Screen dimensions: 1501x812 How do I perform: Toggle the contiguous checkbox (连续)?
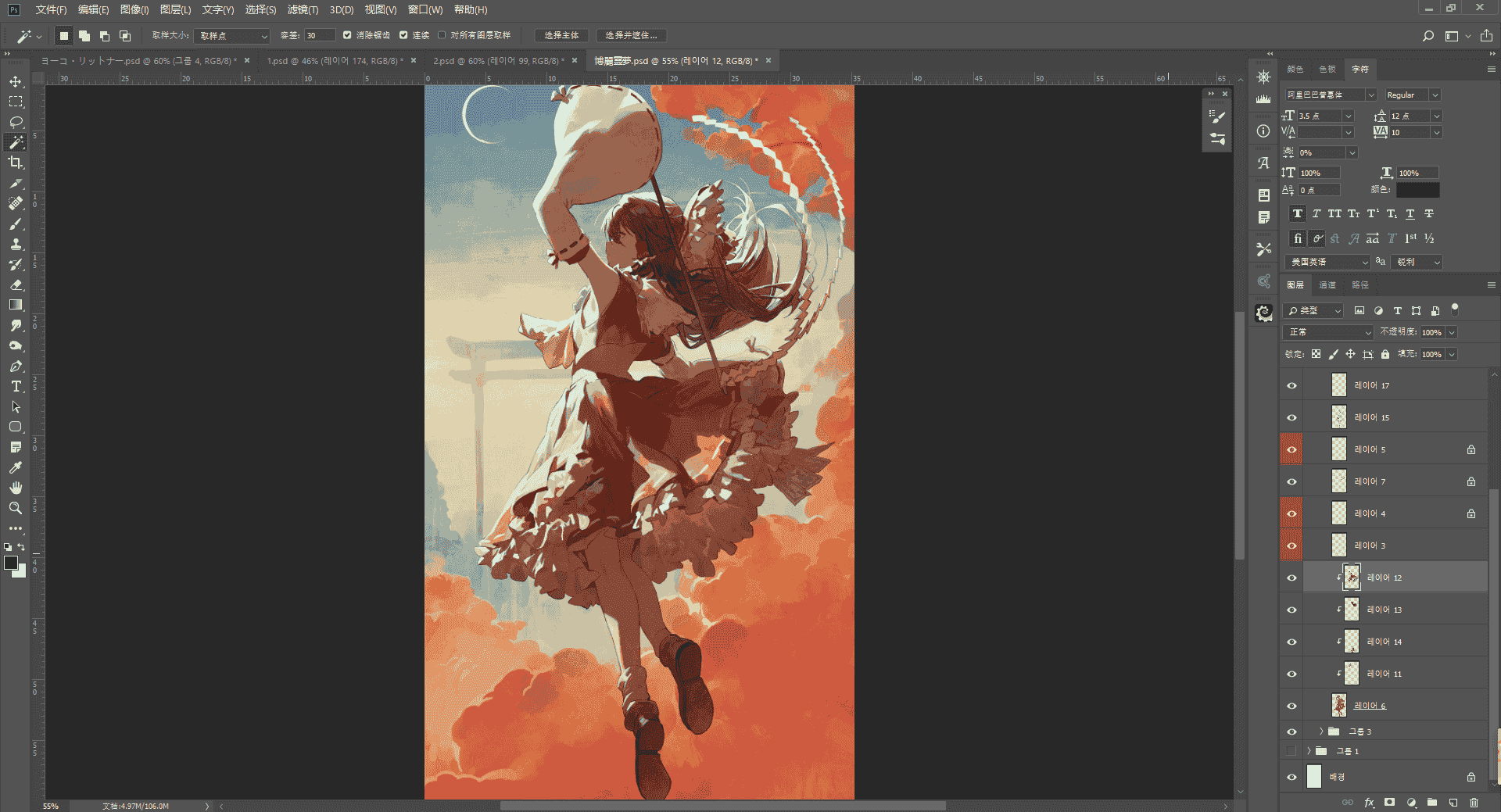point(403,35)
